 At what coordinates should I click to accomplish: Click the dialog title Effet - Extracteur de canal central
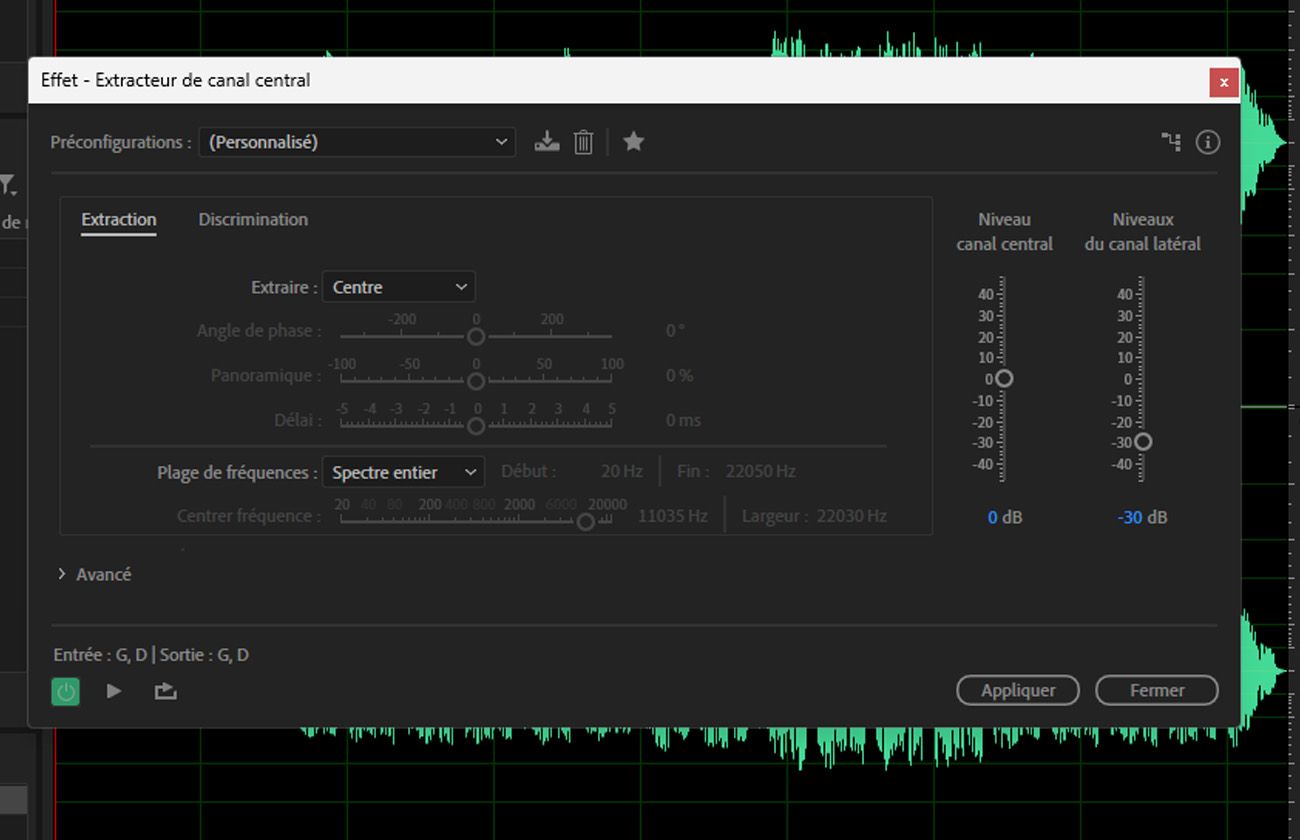click(x=176, y=80)
